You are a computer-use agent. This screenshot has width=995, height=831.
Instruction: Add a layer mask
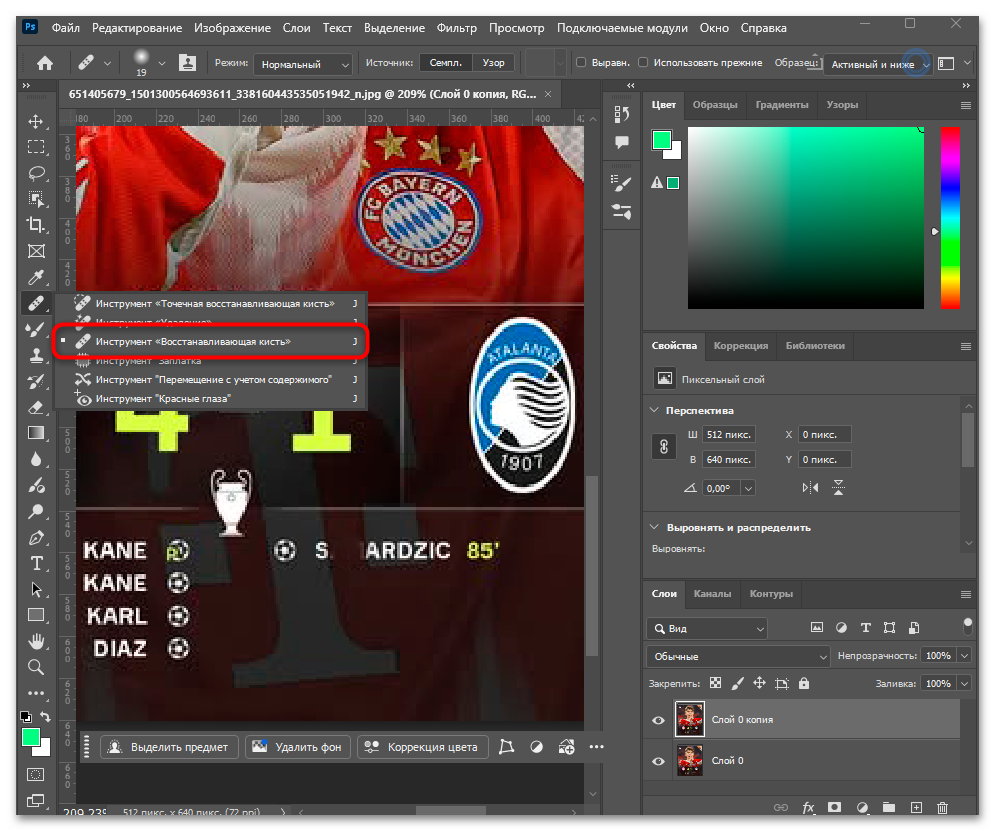pos(834,808)
